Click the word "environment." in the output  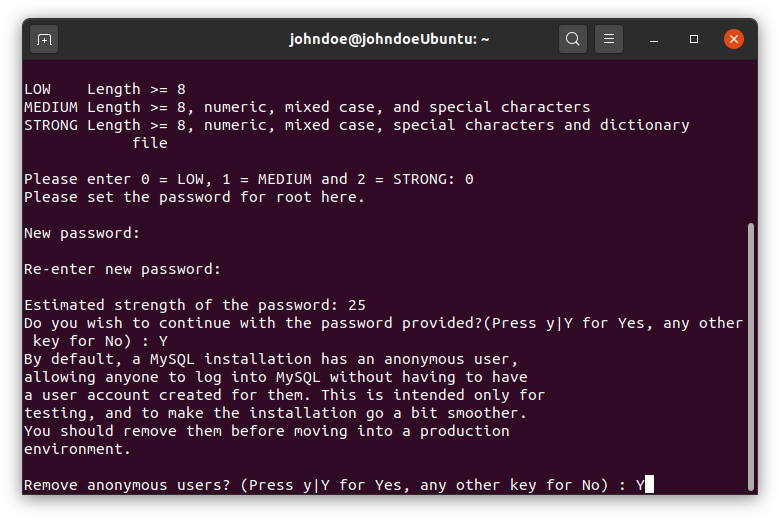[77, 449]
